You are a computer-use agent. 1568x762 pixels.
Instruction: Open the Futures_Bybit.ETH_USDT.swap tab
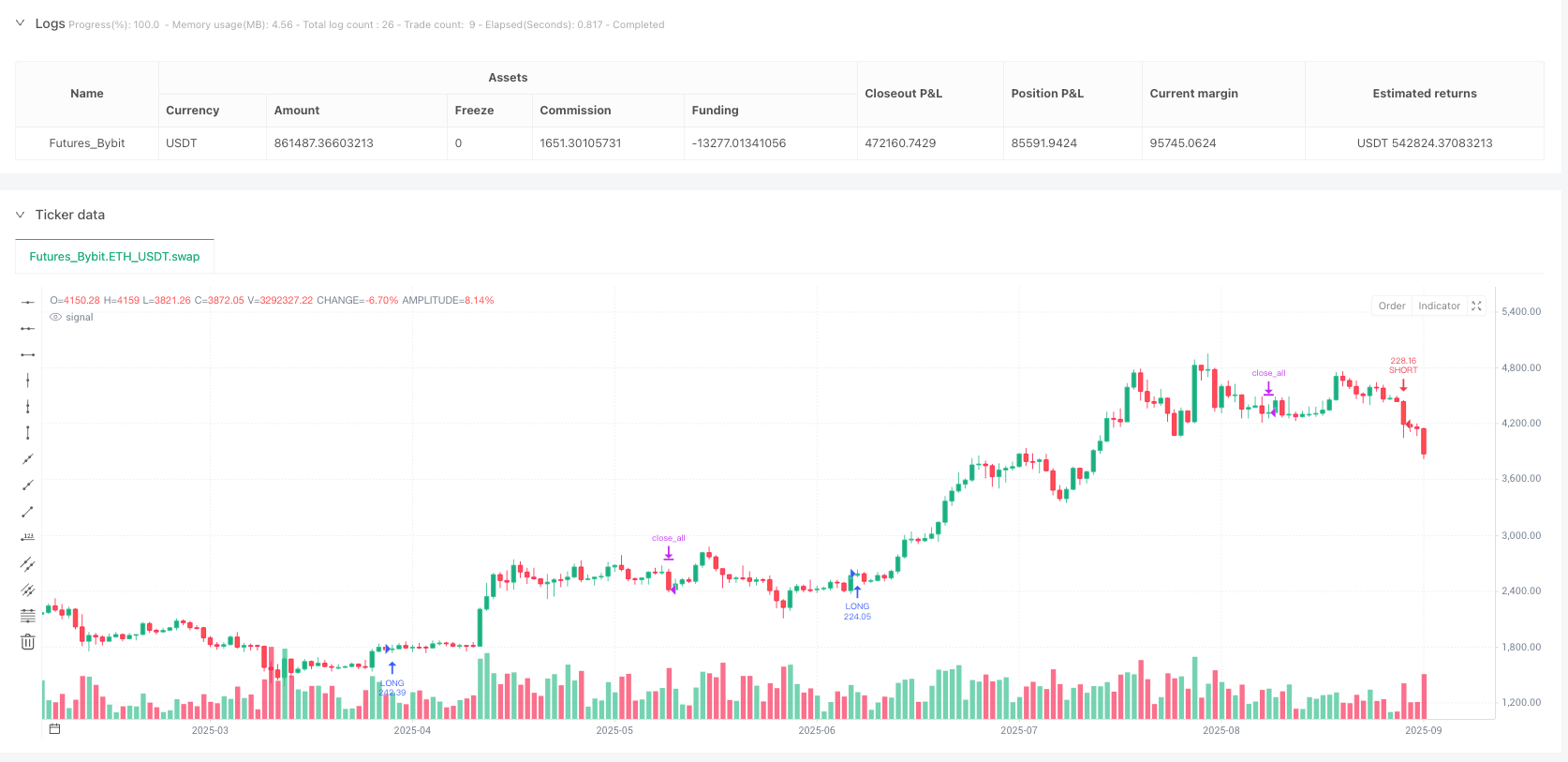tap(114, 256)
